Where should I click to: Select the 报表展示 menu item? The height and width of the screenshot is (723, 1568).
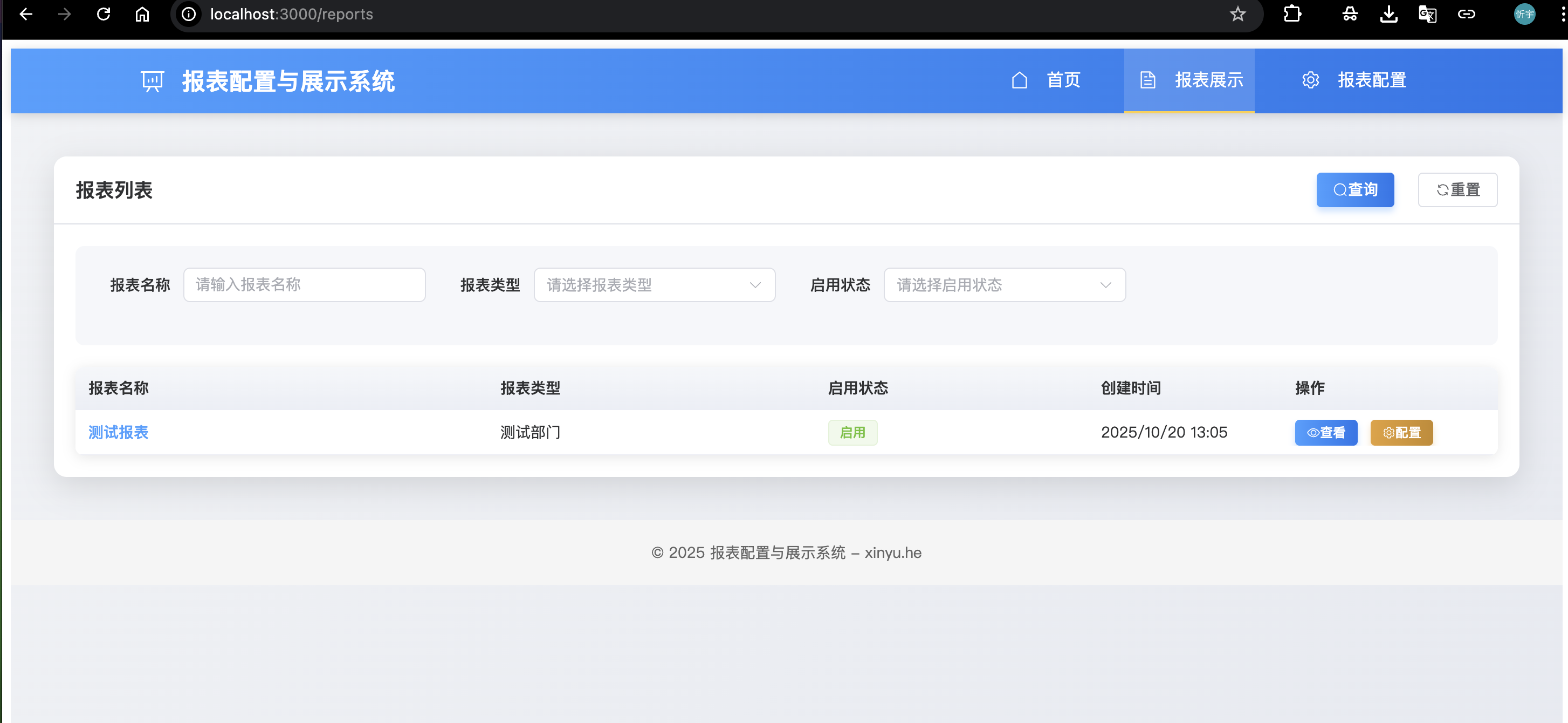(1190, 80)
